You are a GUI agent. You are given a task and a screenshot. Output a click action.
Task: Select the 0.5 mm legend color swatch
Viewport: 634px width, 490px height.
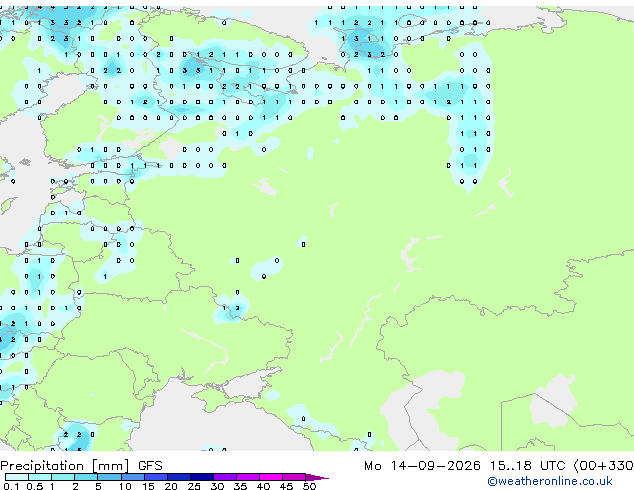pyautogui.click(x=40, y=477)
